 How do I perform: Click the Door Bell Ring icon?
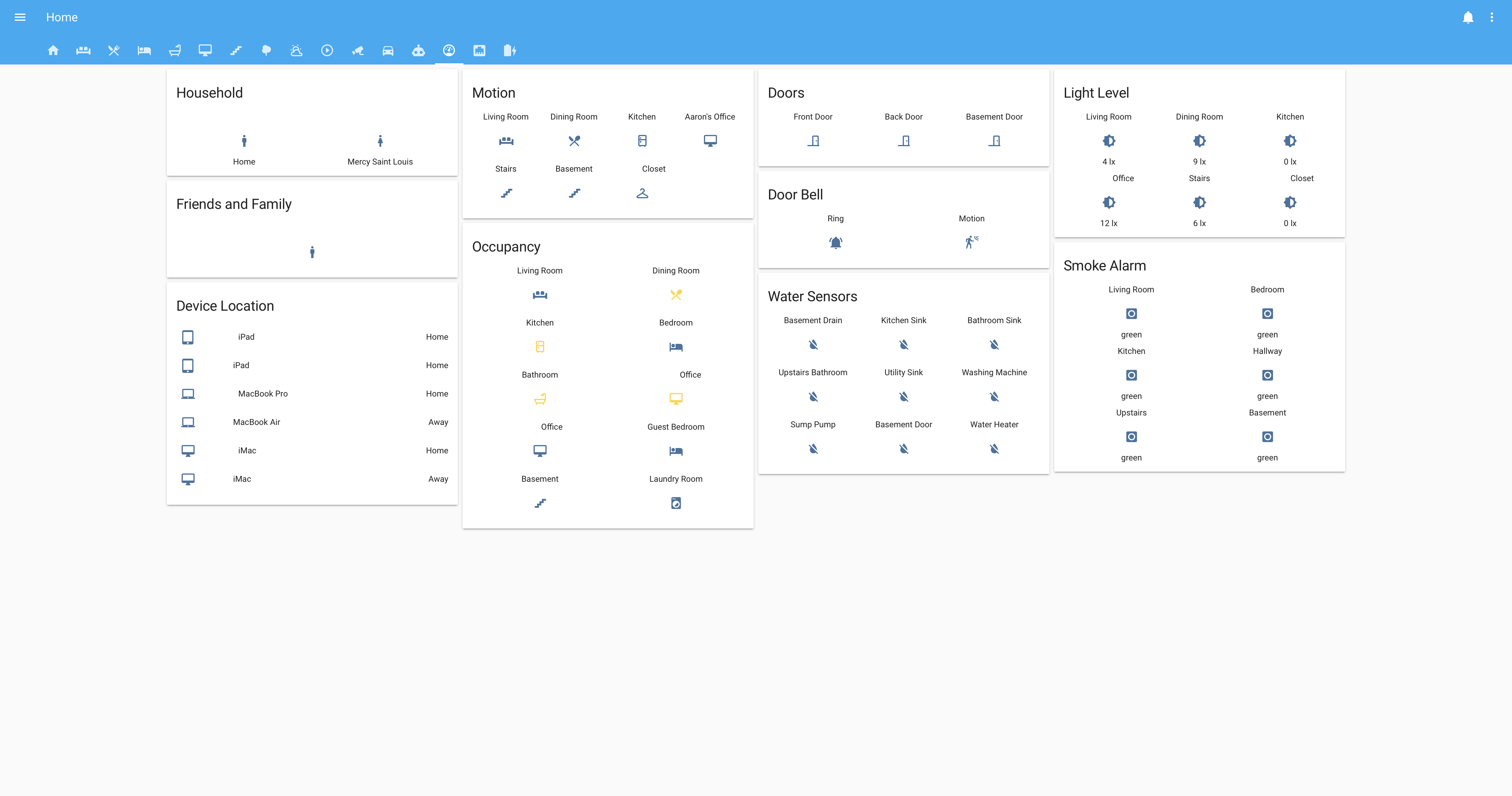point(835,242)
